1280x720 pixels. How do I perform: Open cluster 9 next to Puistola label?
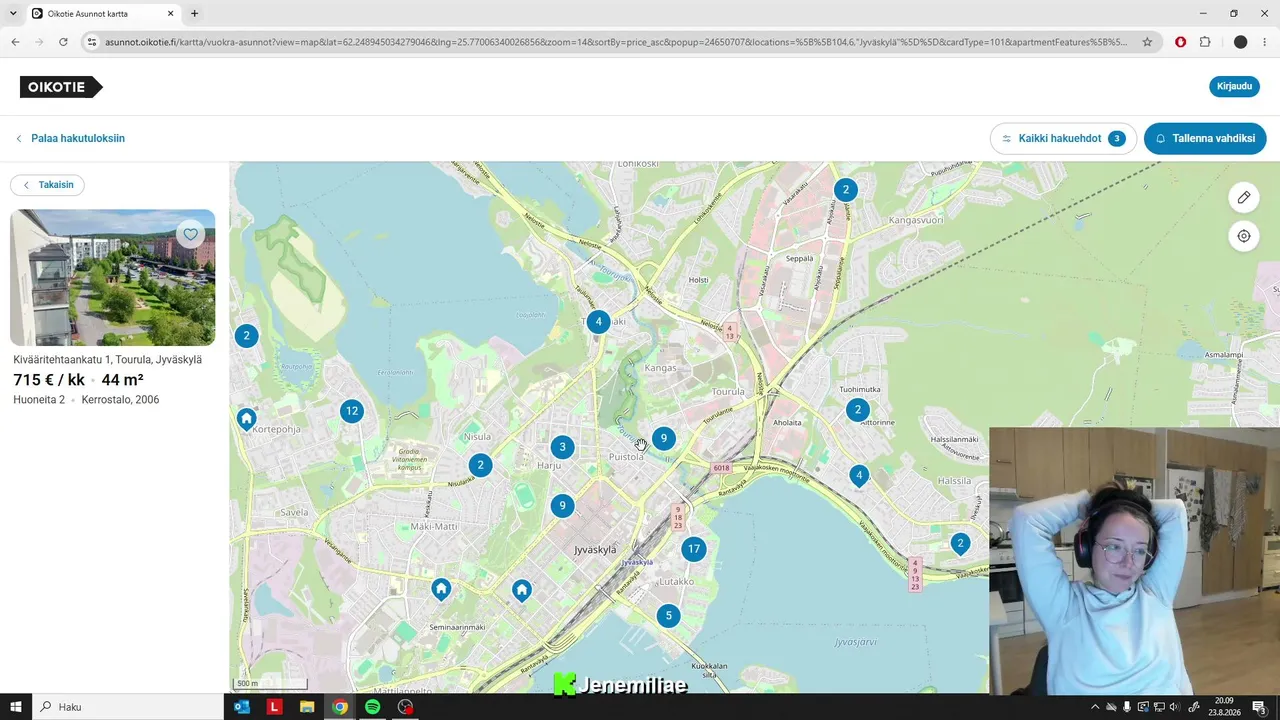coord(663,438)
